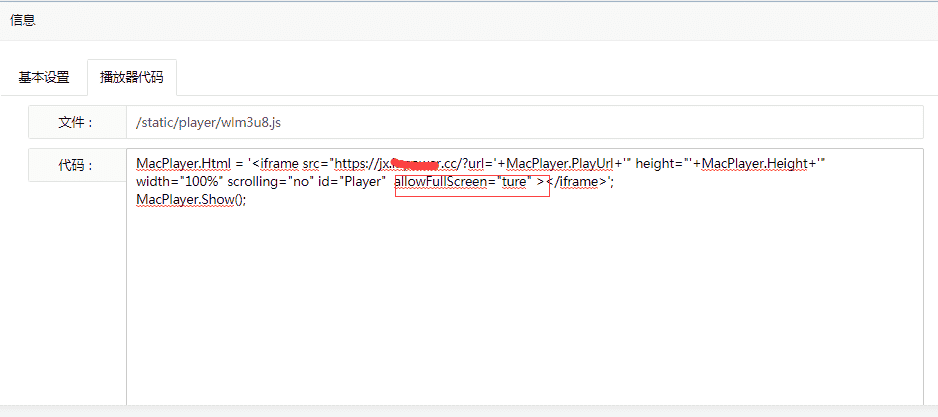Click the 代码 field label
This screenshot has height=417, width=938.
77,165
